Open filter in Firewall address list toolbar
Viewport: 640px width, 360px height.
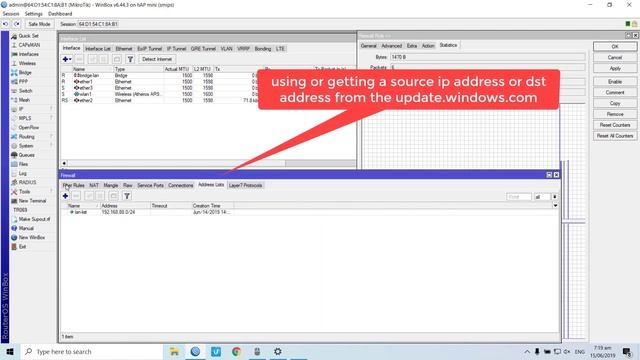127,196
